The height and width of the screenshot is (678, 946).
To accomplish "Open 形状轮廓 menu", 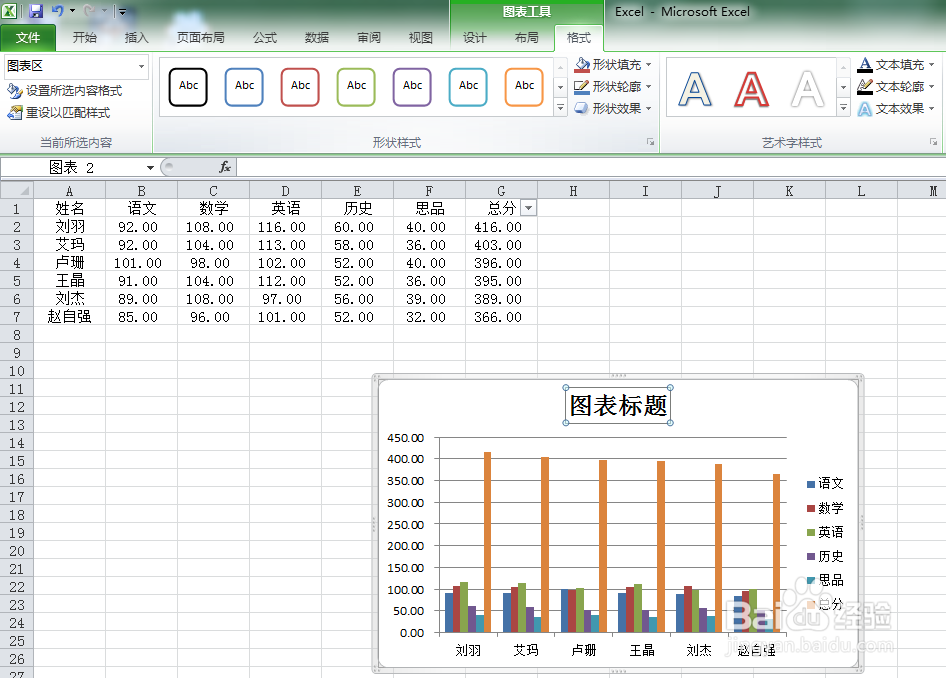I will 613,87.
